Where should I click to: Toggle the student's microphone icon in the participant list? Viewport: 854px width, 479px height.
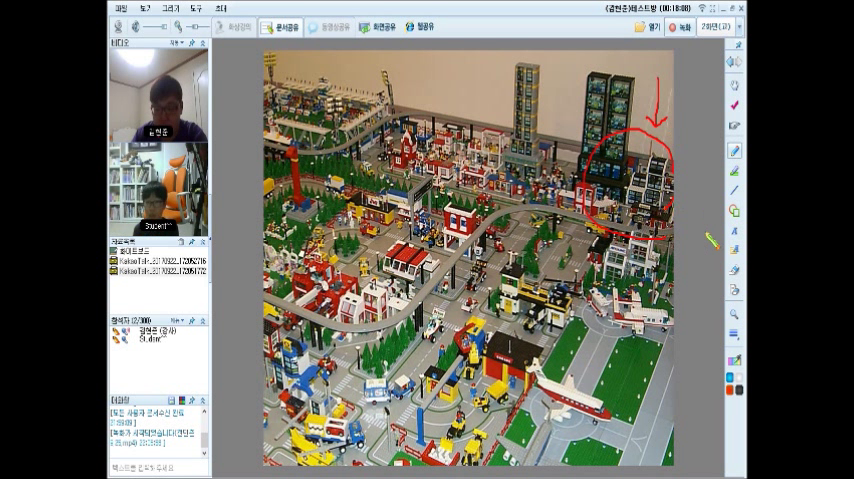pos(126,339)
